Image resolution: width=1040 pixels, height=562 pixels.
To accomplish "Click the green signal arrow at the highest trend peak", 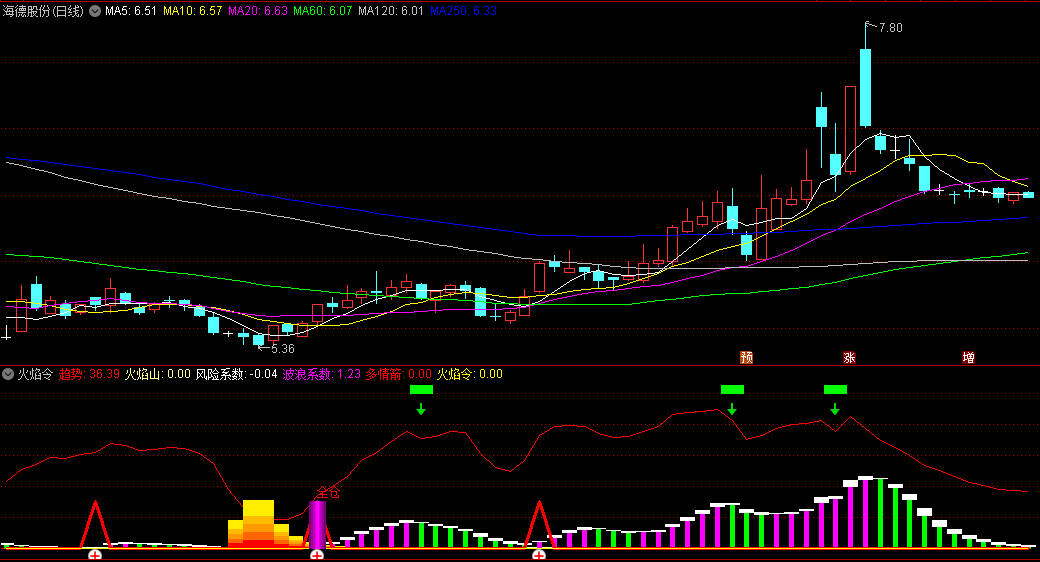I will tap(732, 409).
